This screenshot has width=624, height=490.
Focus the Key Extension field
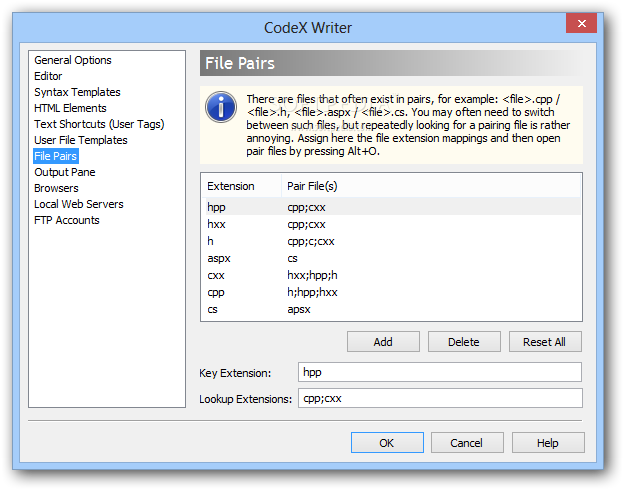tap(440, 372)
